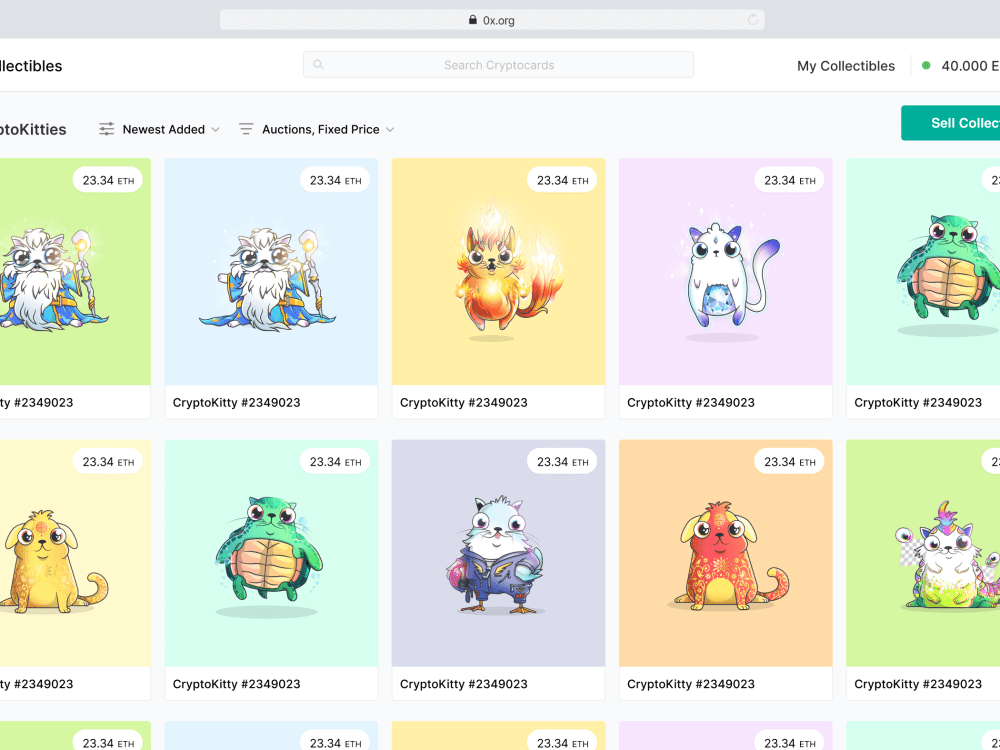Click the title under the diamond kitty
This screenshot has height=750, width=1000.
(691, 402)
